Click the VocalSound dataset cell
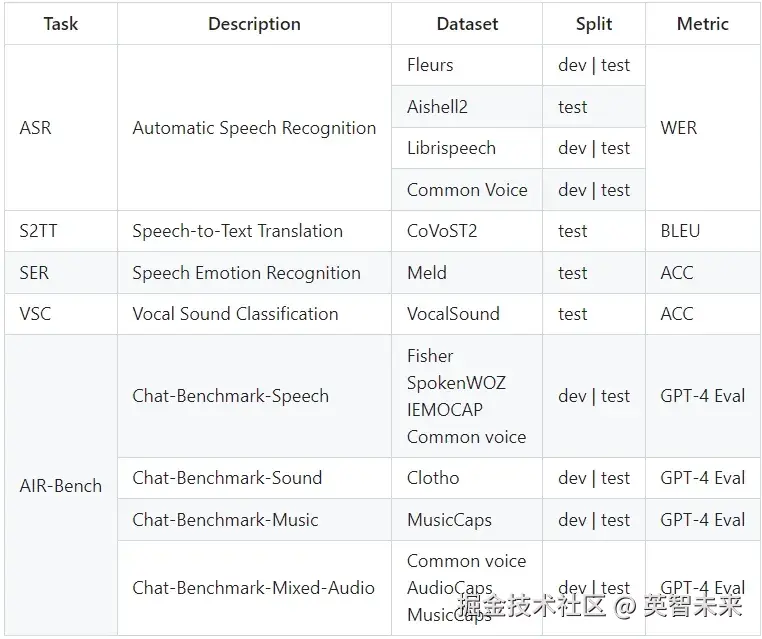Viewport: 762px width, 639px height. (453, 314)
